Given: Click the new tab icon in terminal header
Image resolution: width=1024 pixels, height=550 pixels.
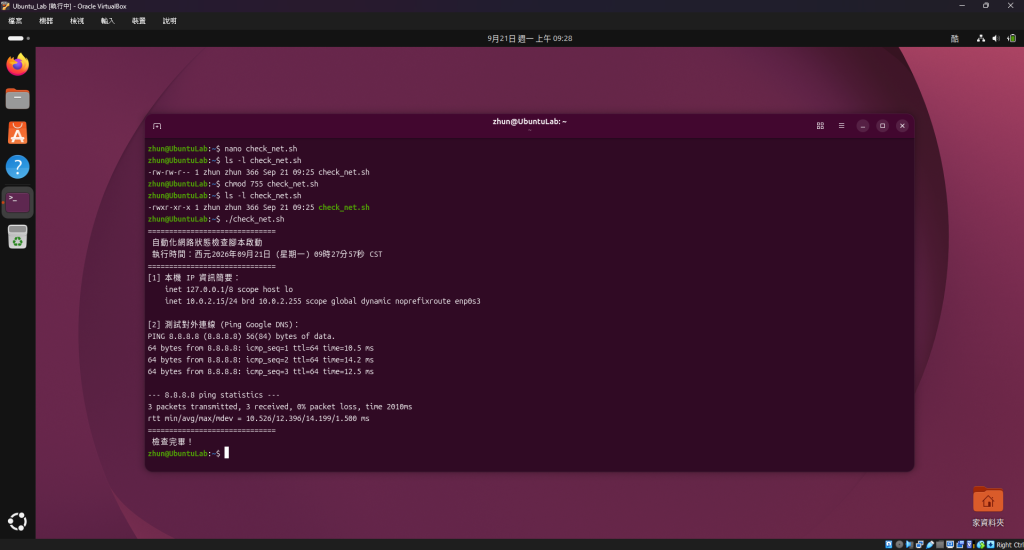Looking at the screenshot, I should [x=157, y=126].
